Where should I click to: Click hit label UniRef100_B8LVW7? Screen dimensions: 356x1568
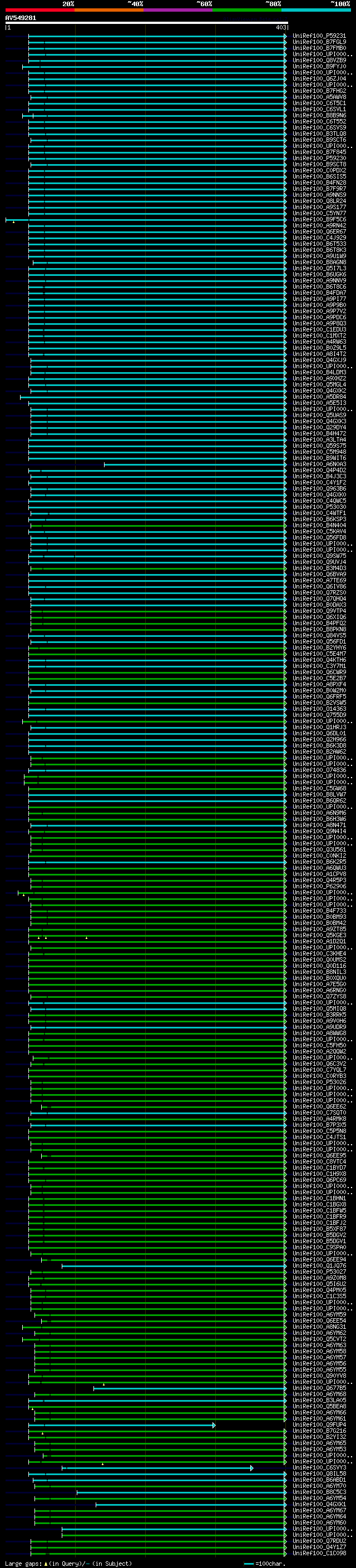319,795
